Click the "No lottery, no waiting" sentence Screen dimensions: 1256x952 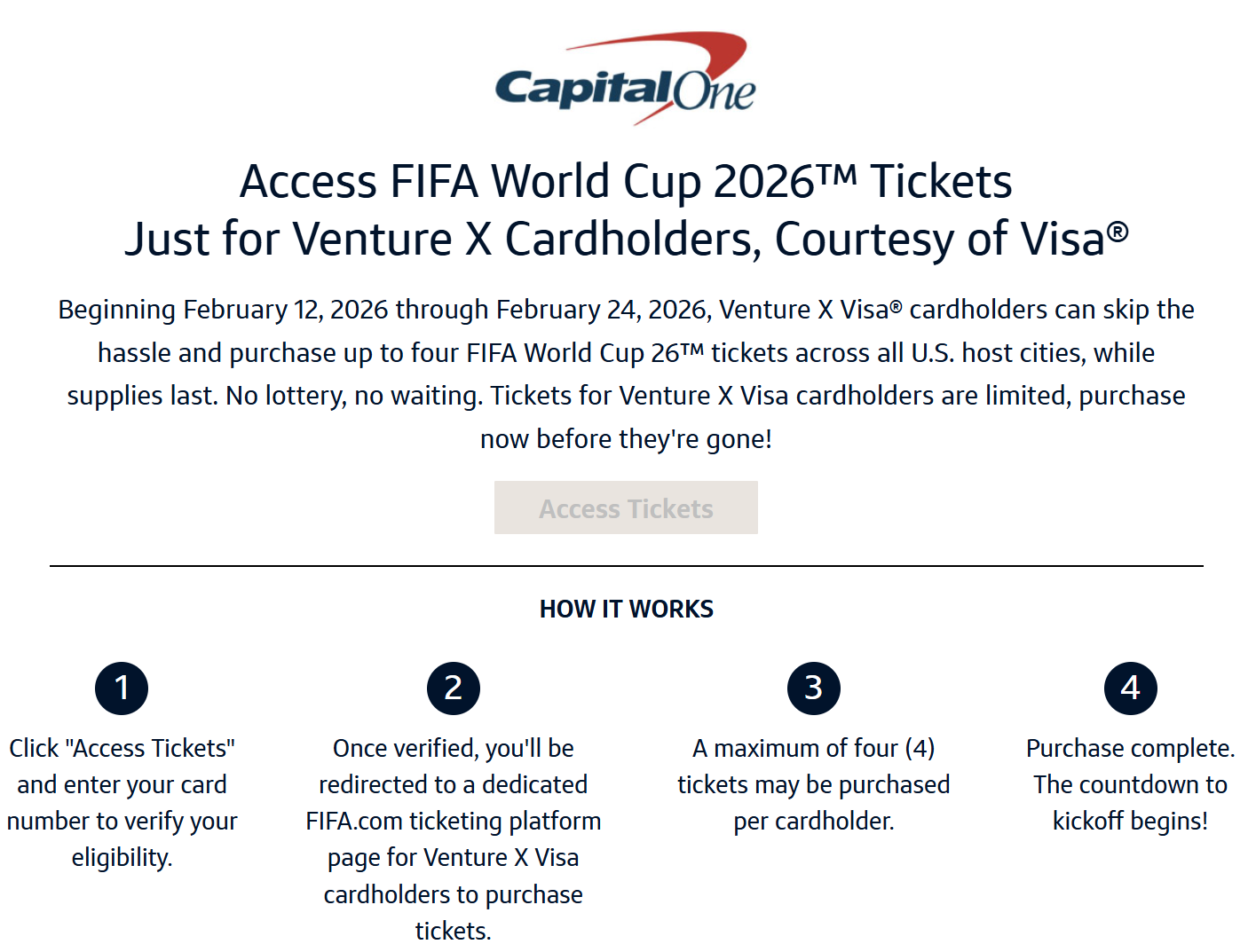pos(353,396)
